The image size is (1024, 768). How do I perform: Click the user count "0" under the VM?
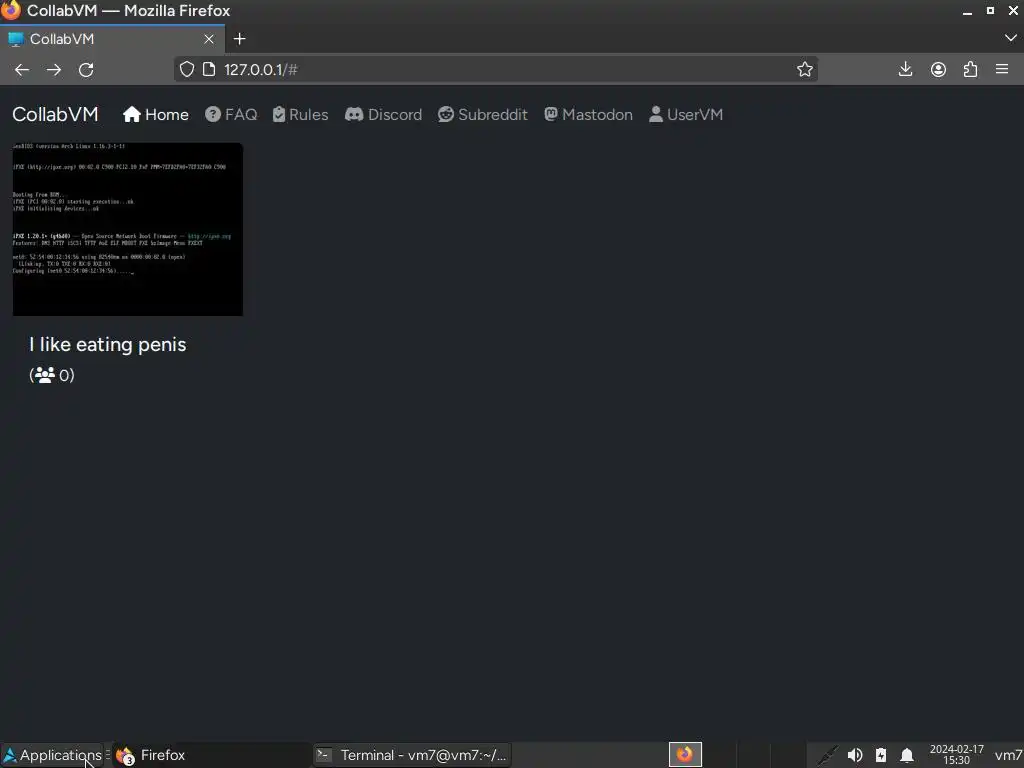tap(65, 375)
